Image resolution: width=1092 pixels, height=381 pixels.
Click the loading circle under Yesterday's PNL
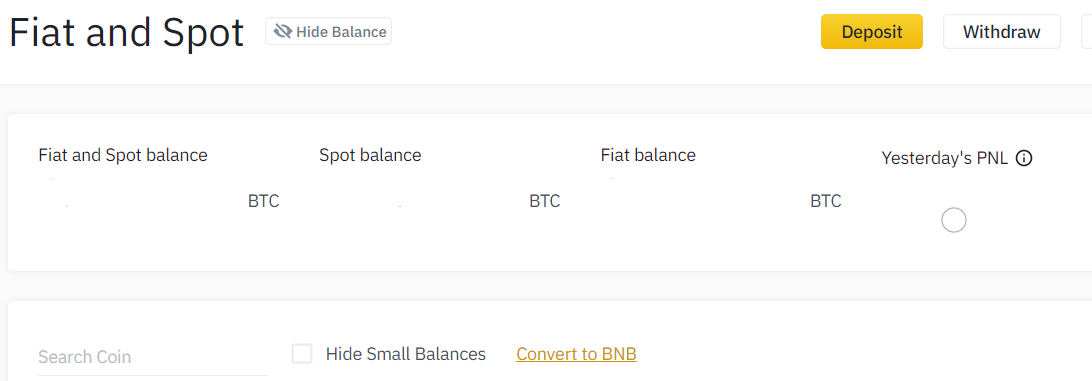[x=953, y=220]
